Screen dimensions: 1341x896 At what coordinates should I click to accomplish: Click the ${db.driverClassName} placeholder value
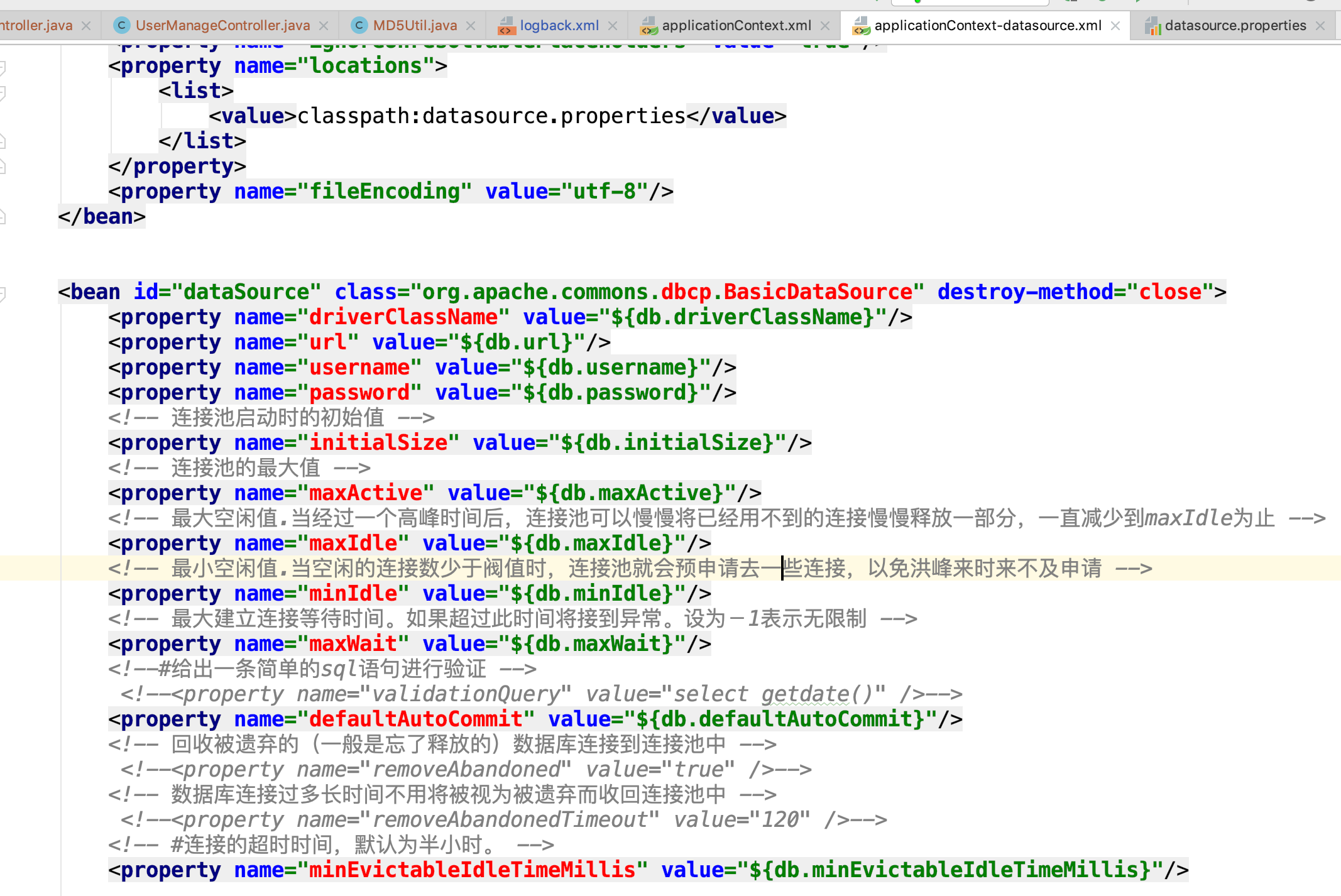pyautogui.click(x=742, y=317)
